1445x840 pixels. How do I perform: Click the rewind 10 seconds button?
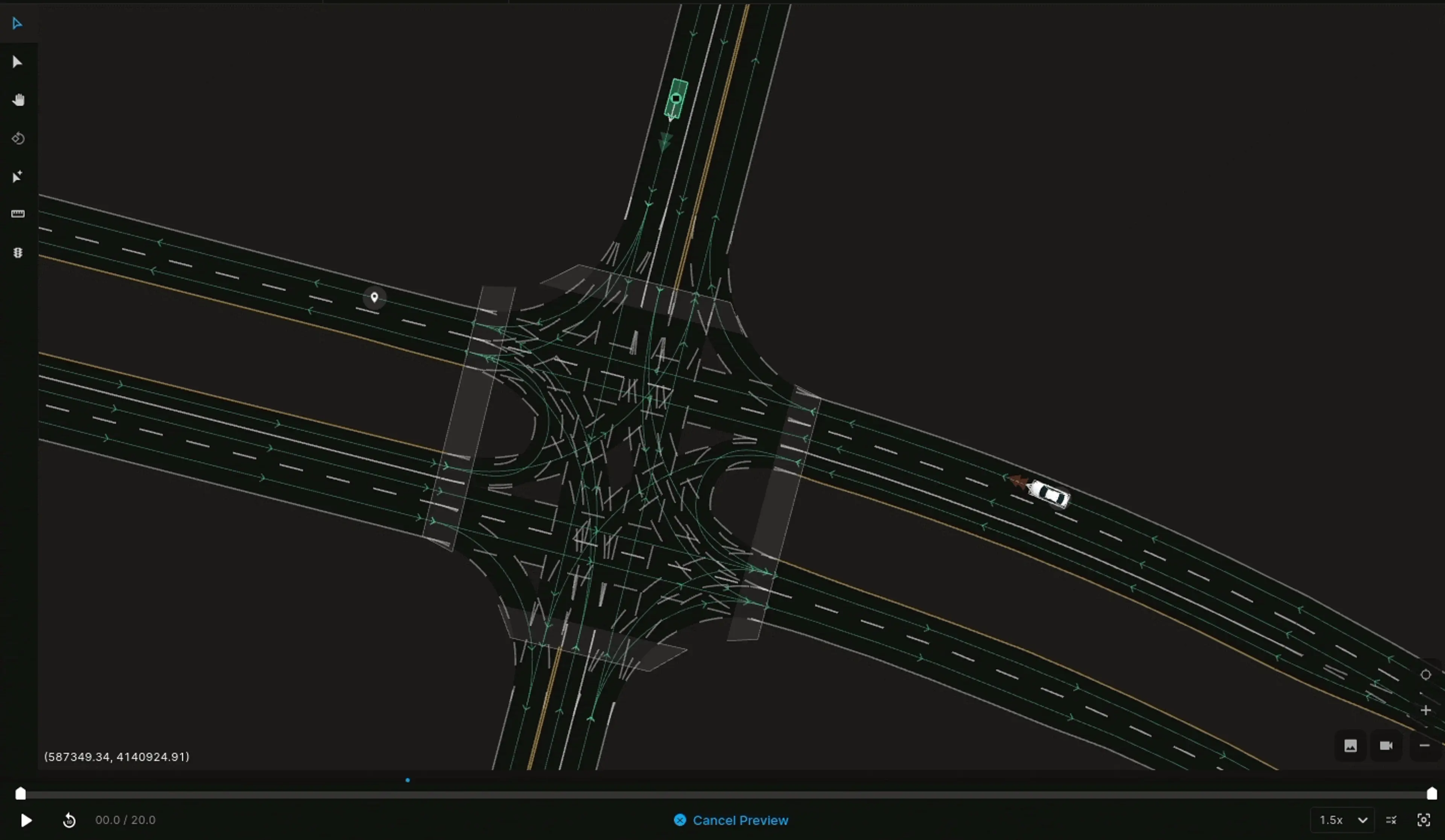point(69,820)
